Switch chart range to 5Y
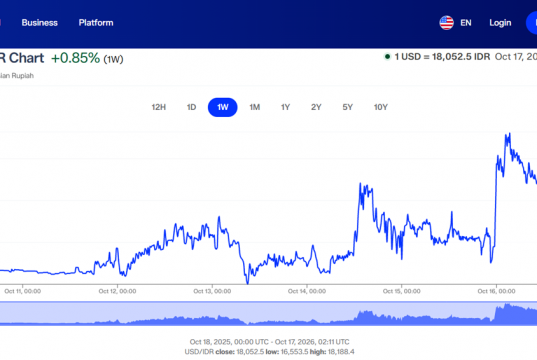Image resolution: width=537 pixels, height=360 pixels. click(x=348, y=107)
